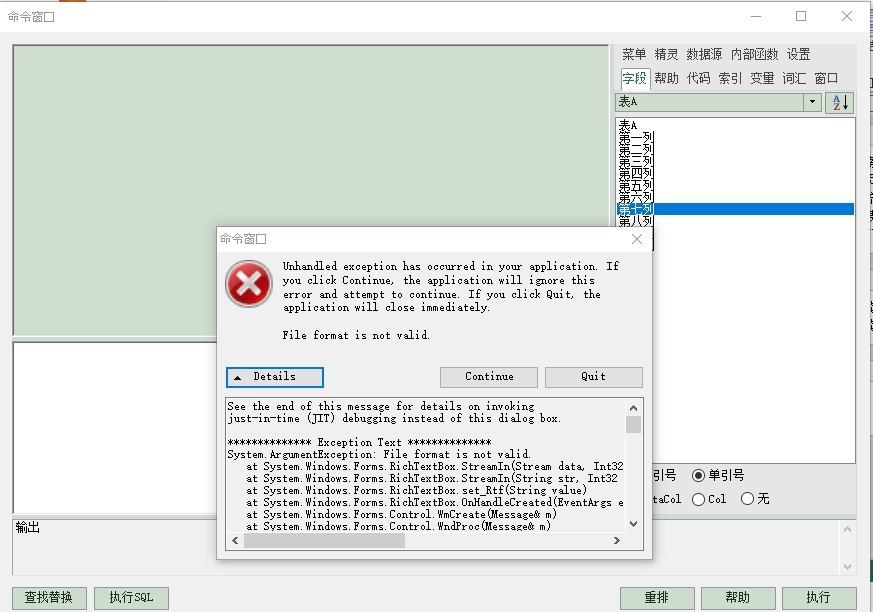The image size is (873, 612).
Task: Click the red error icon in dialog
Action: pos(249,284)
